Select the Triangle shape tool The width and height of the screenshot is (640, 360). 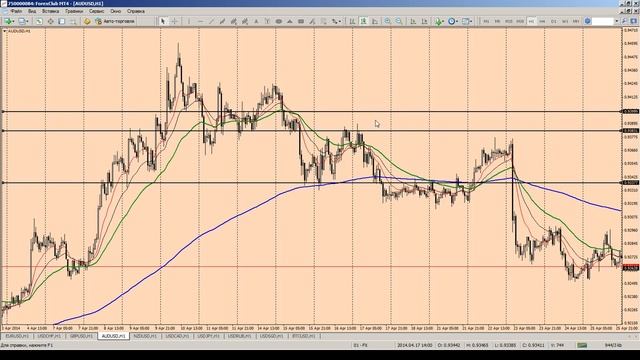pos(290,21)
